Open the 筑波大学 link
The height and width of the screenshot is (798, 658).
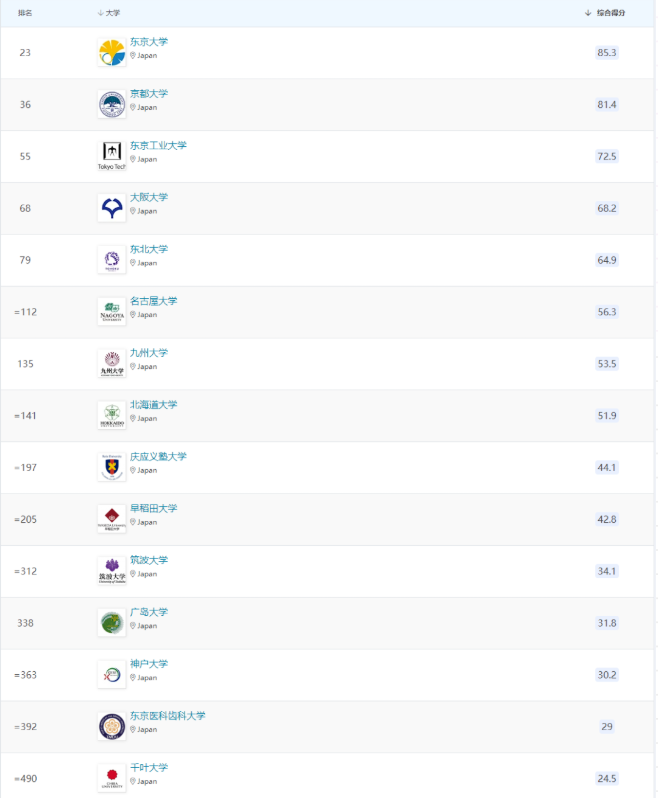pyautogui.click(x=149, y=560)
